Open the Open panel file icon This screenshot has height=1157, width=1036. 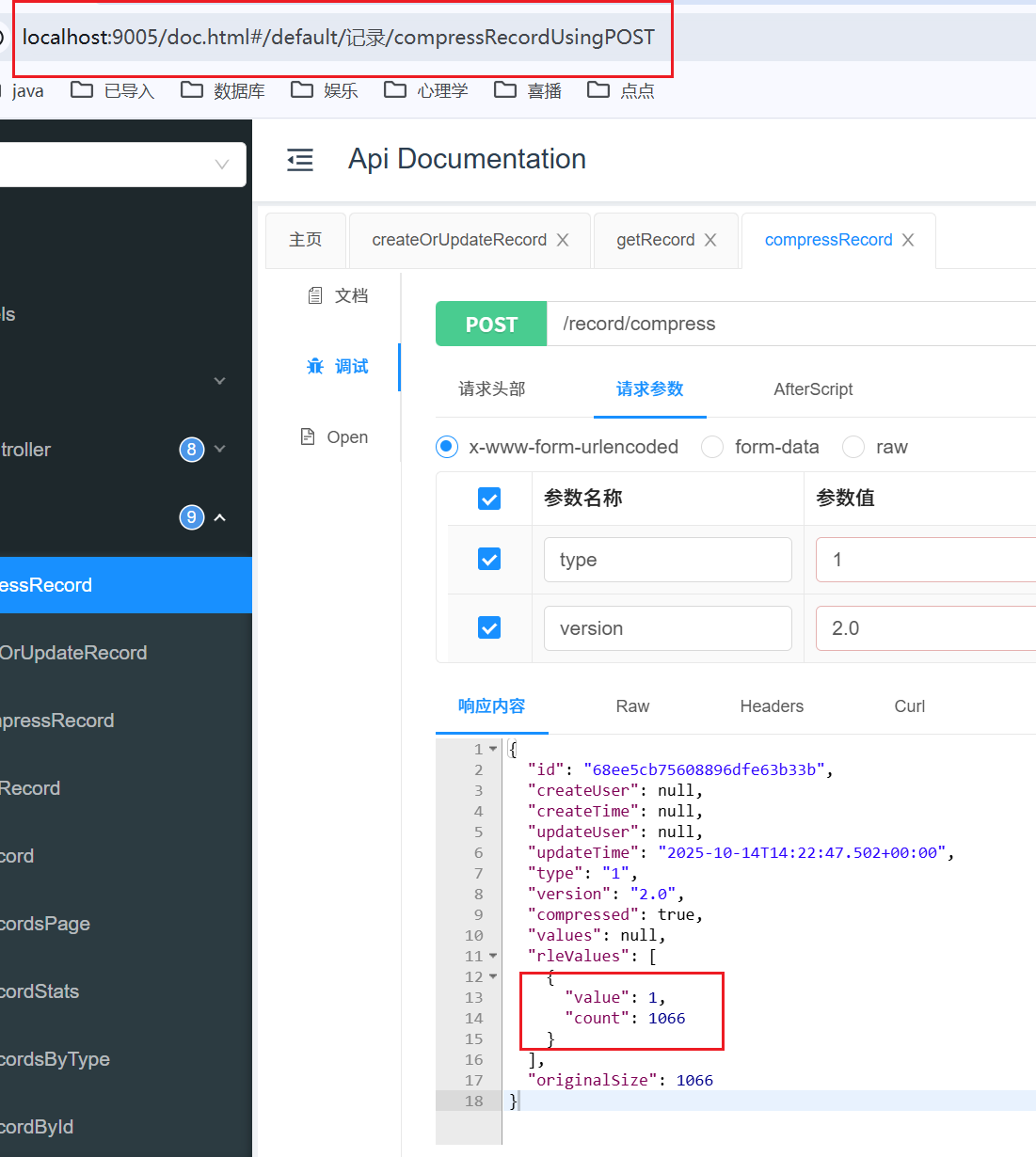(x=308, y=436)
